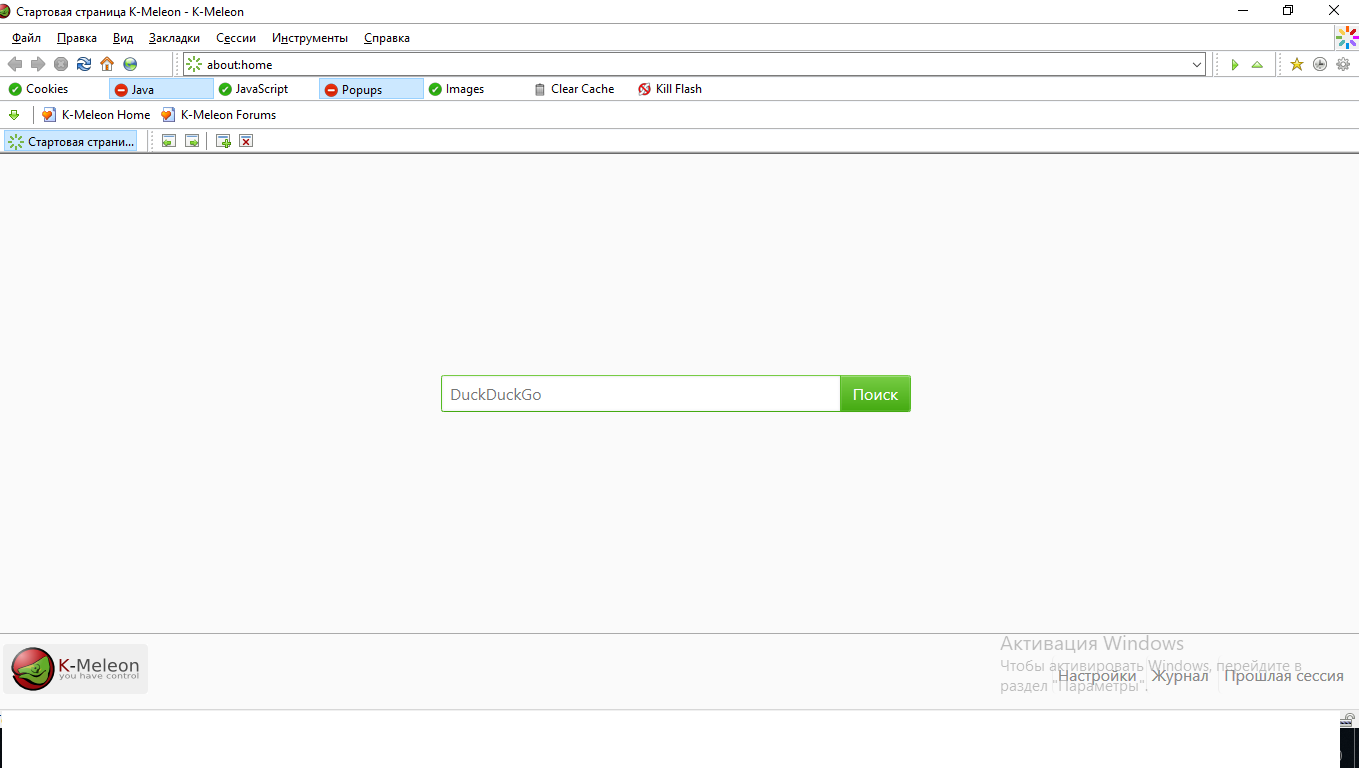This screenshot has width=1366, height=768.
Task: Go to the home page via house icon
Action: [x=107, y=64]
